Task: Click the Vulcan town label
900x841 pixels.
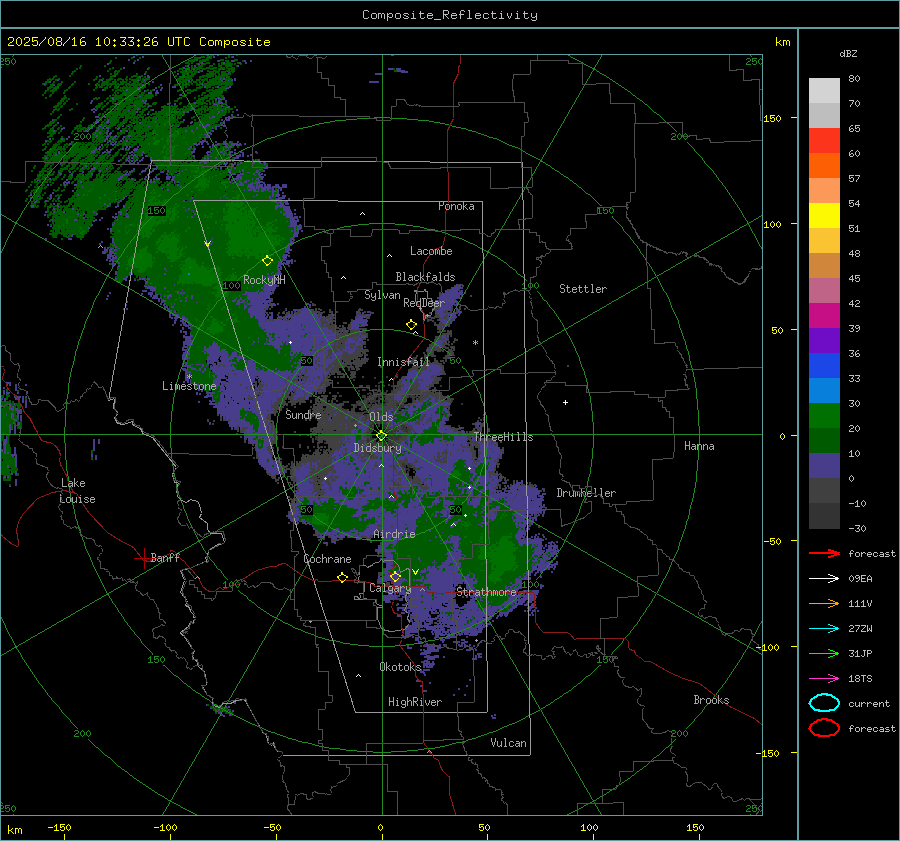Action: tap(508, 743)
